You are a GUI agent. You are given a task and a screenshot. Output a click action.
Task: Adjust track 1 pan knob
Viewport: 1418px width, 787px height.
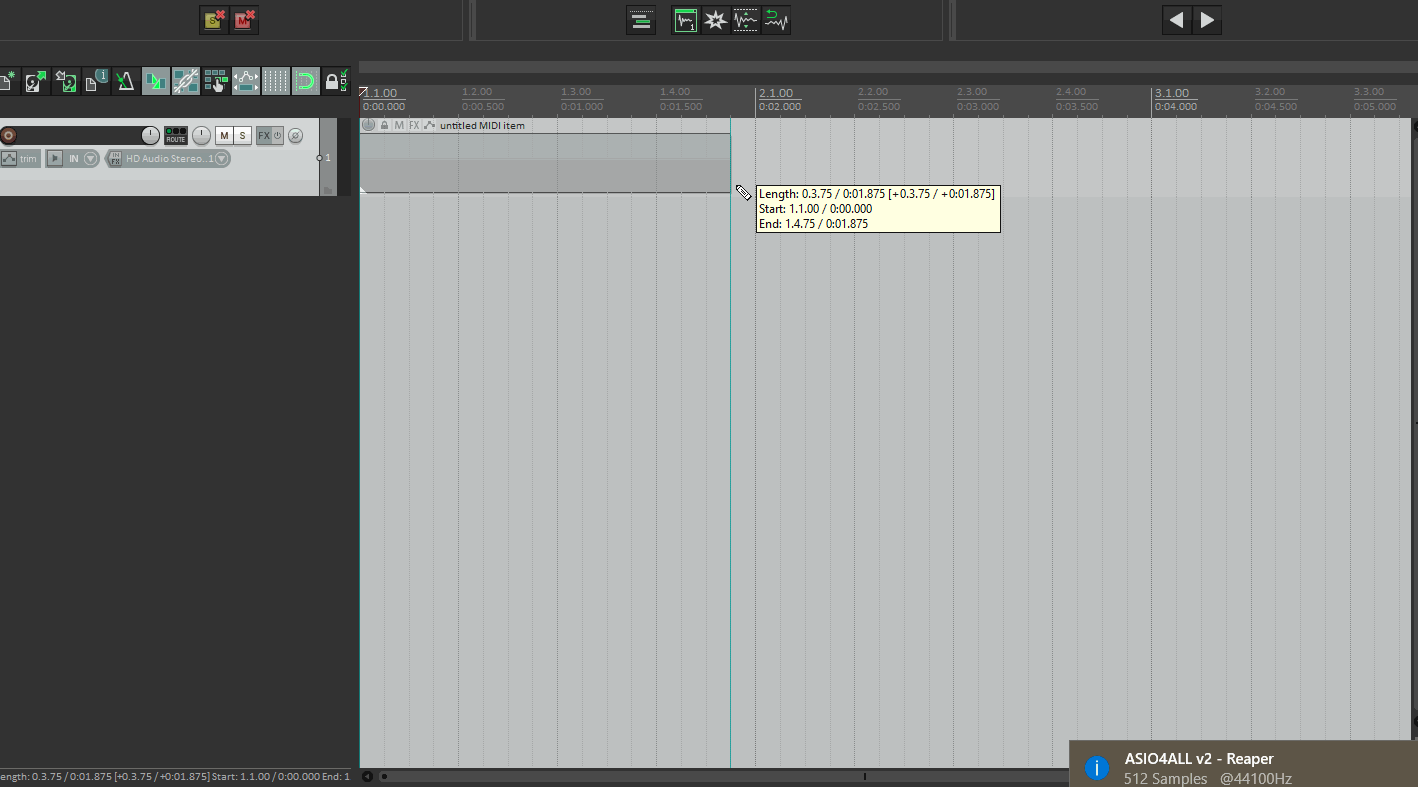pyautogui.click(x=202, y=136)
